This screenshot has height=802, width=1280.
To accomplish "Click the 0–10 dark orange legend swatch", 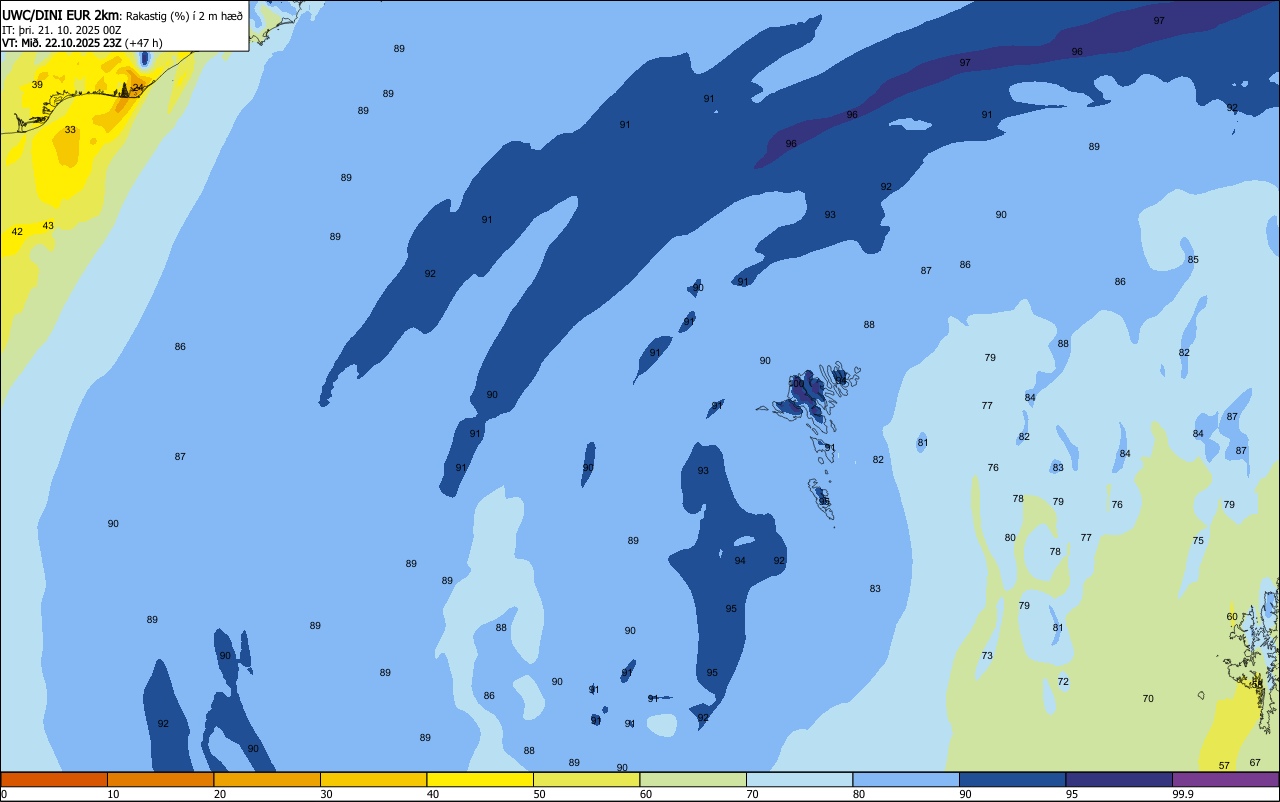I will [54, 779].
